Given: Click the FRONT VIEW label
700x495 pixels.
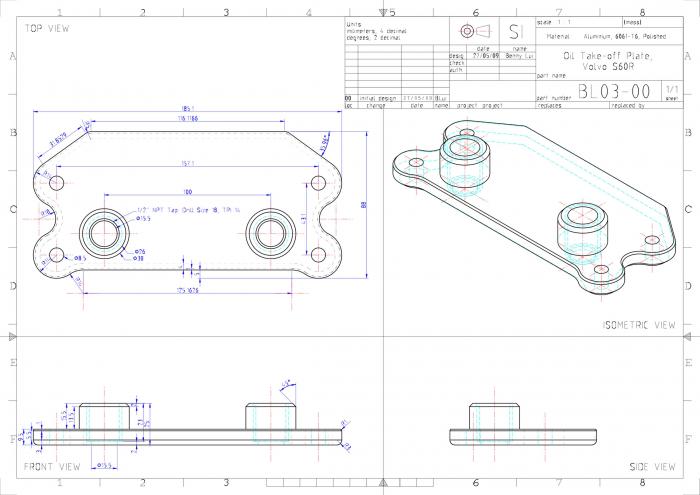Looking at the screenshot, I should (52, 467).
